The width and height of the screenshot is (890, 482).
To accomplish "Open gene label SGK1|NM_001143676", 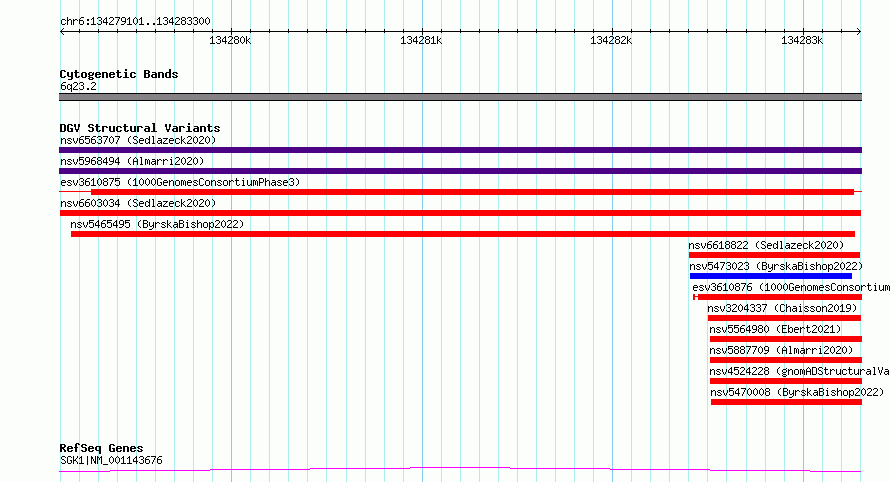I will (x=111, y=460).
